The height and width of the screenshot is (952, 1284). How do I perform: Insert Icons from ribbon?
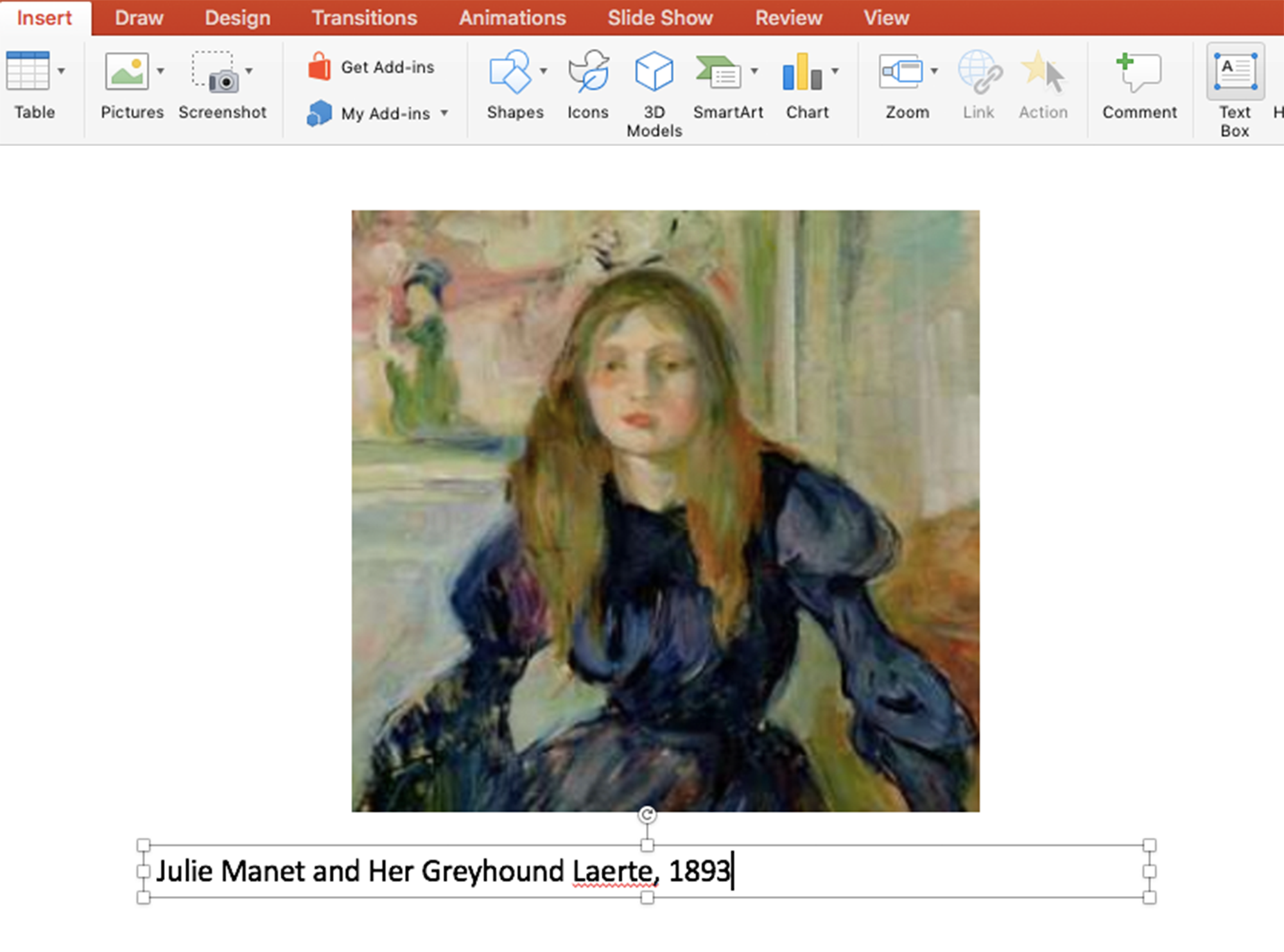[588, 84]
